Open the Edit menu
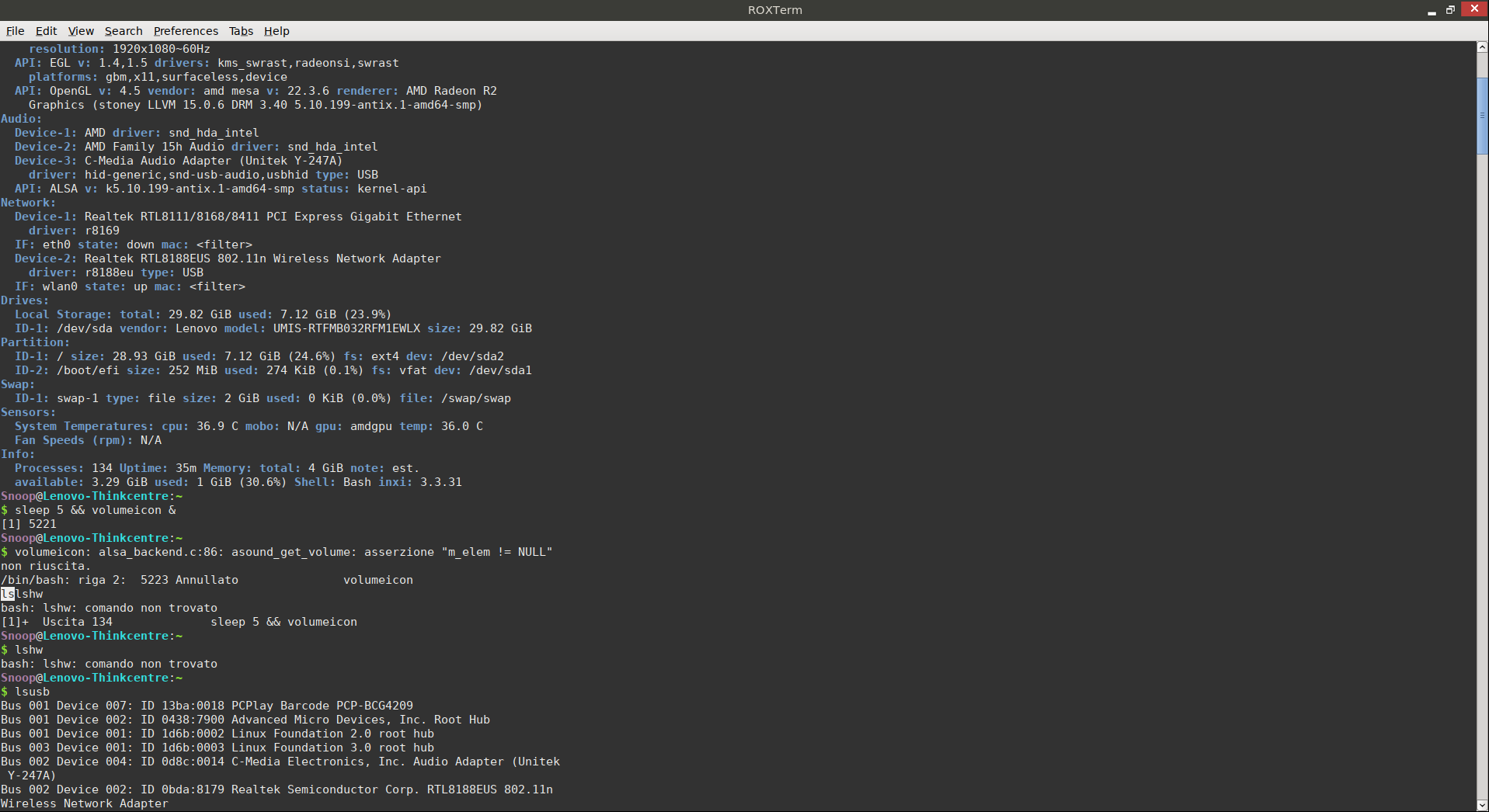This screenshot has width=1489, height=812. click(46, 31)
